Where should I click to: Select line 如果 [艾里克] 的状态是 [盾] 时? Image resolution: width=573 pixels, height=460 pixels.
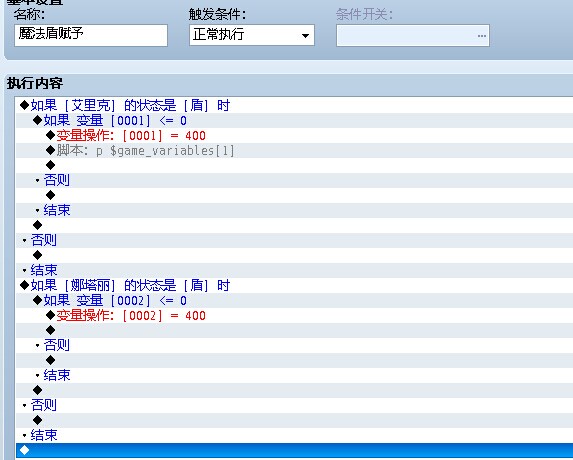(295, 105)
